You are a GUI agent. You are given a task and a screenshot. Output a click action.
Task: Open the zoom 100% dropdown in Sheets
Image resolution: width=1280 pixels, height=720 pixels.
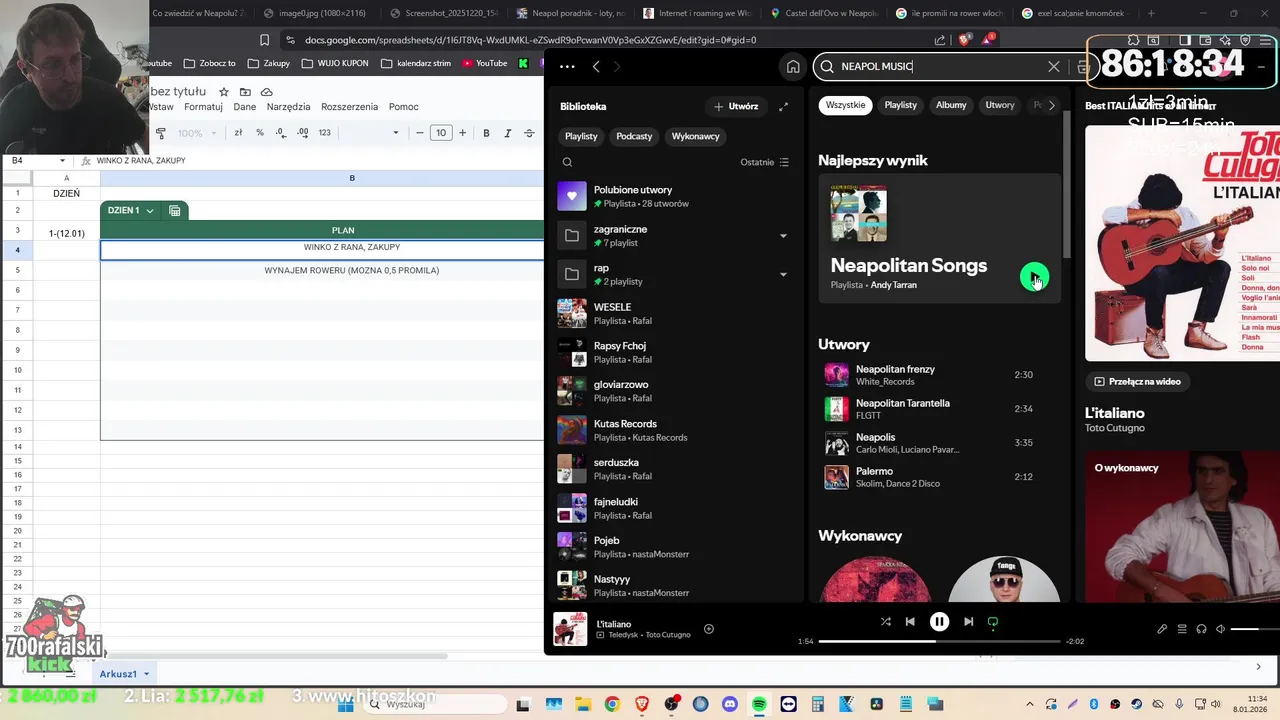point(196,133)
